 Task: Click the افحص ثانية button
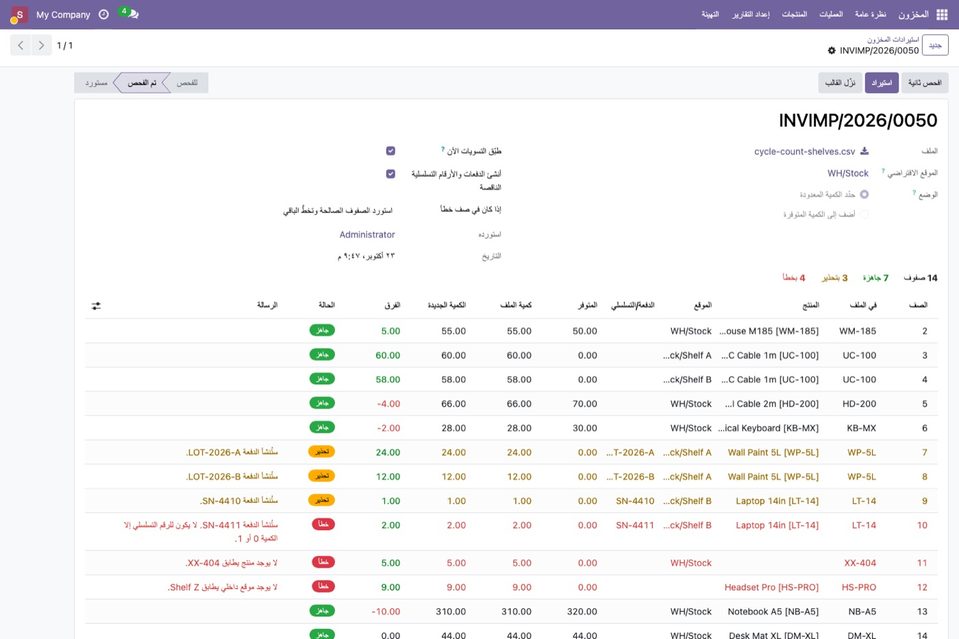coord(924,83)
